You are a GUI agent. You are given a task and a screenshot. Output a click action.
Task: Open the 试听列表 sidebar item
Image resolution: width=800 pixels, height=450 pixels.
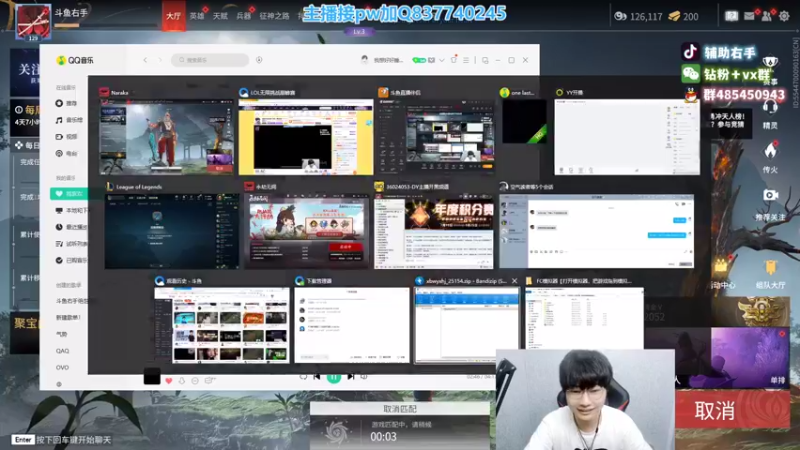click(x=71, y=244)
